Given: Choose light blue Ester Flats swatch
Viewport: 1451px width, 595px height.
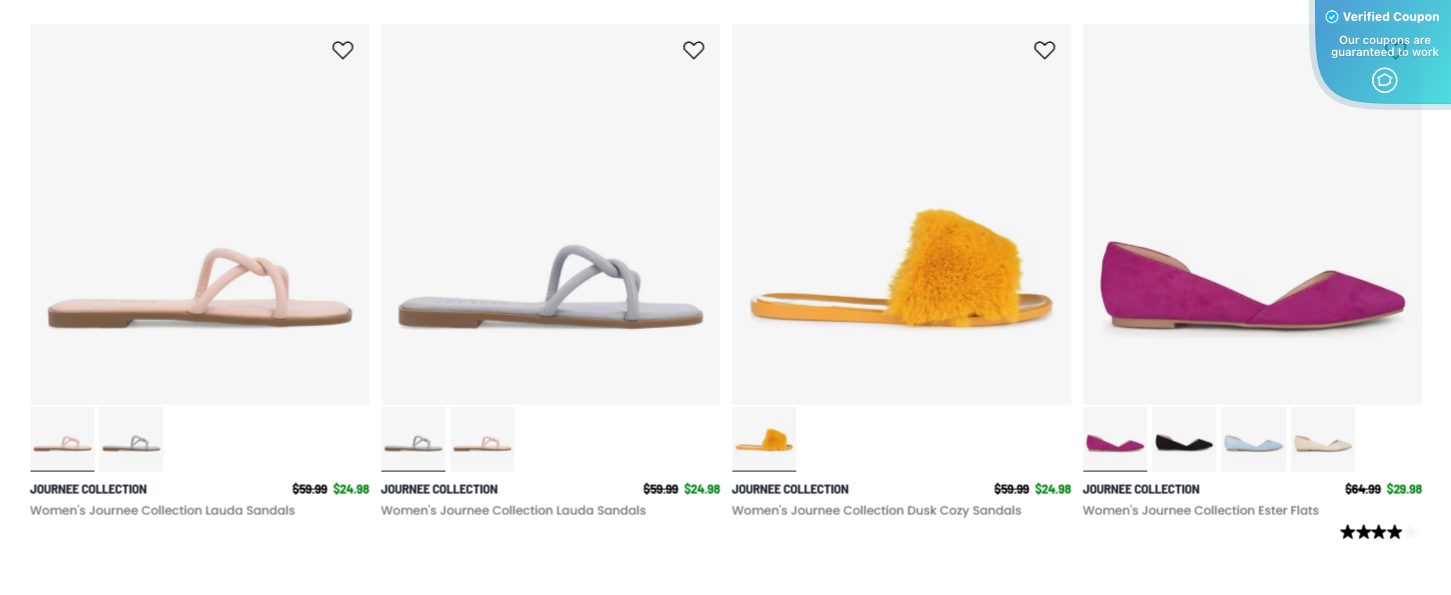Looking at the screenshot, I should 1253,440.
